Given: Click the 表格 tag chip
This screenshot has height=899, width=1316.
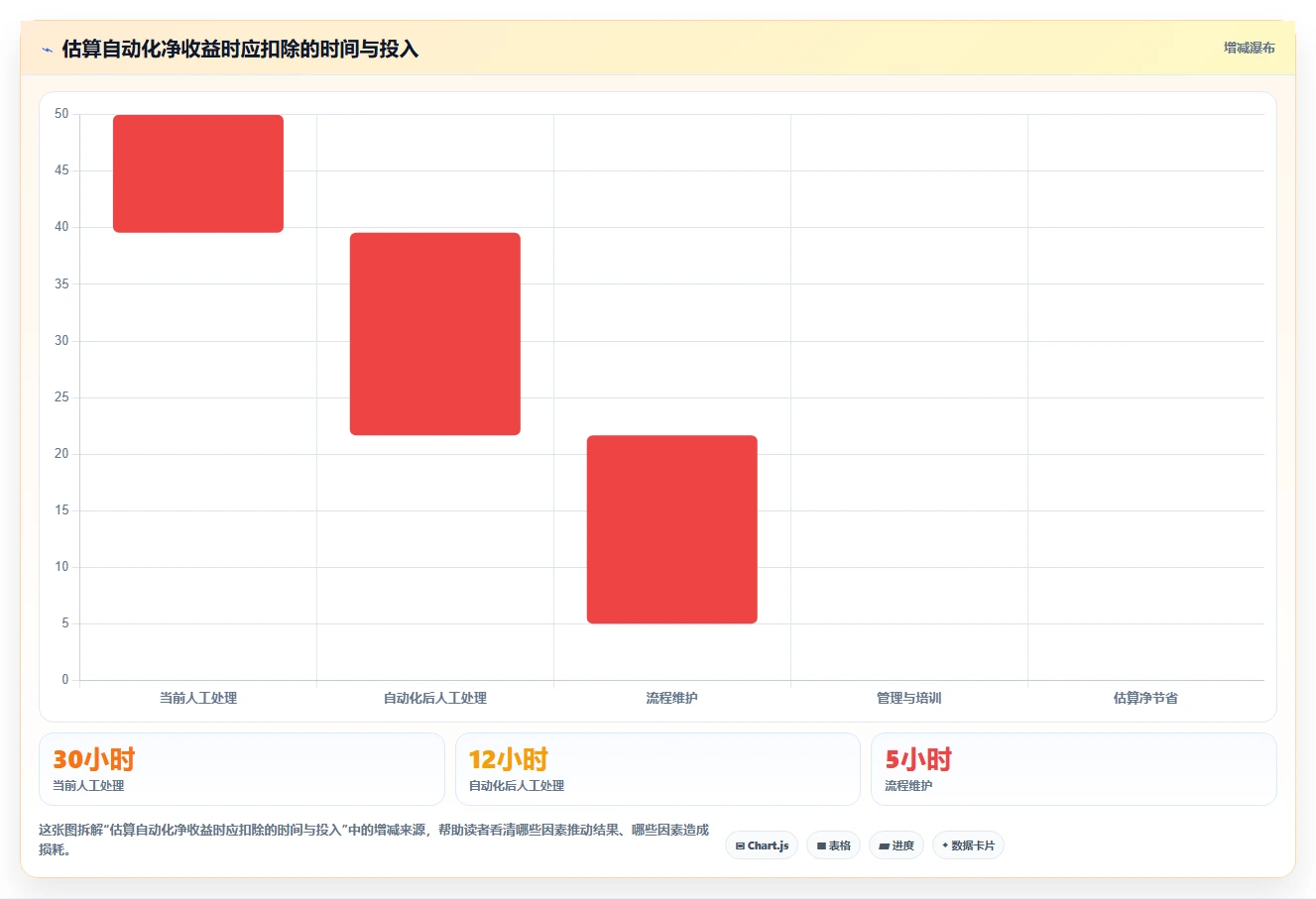Looking at the screenshot, I should (x=833, y=845).
